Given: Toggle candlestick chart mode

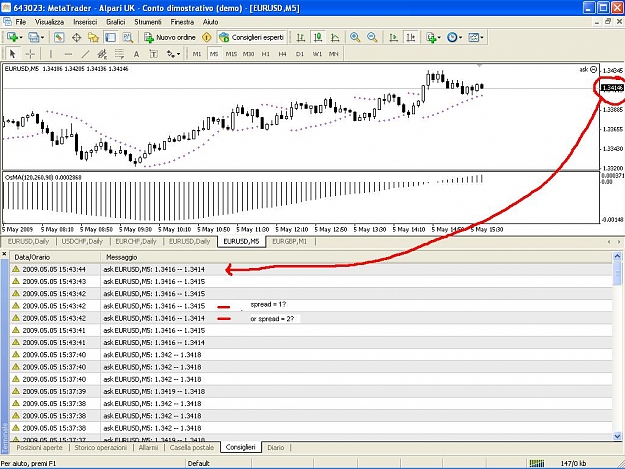Looking at the screenshot, I should pos(318,37).
